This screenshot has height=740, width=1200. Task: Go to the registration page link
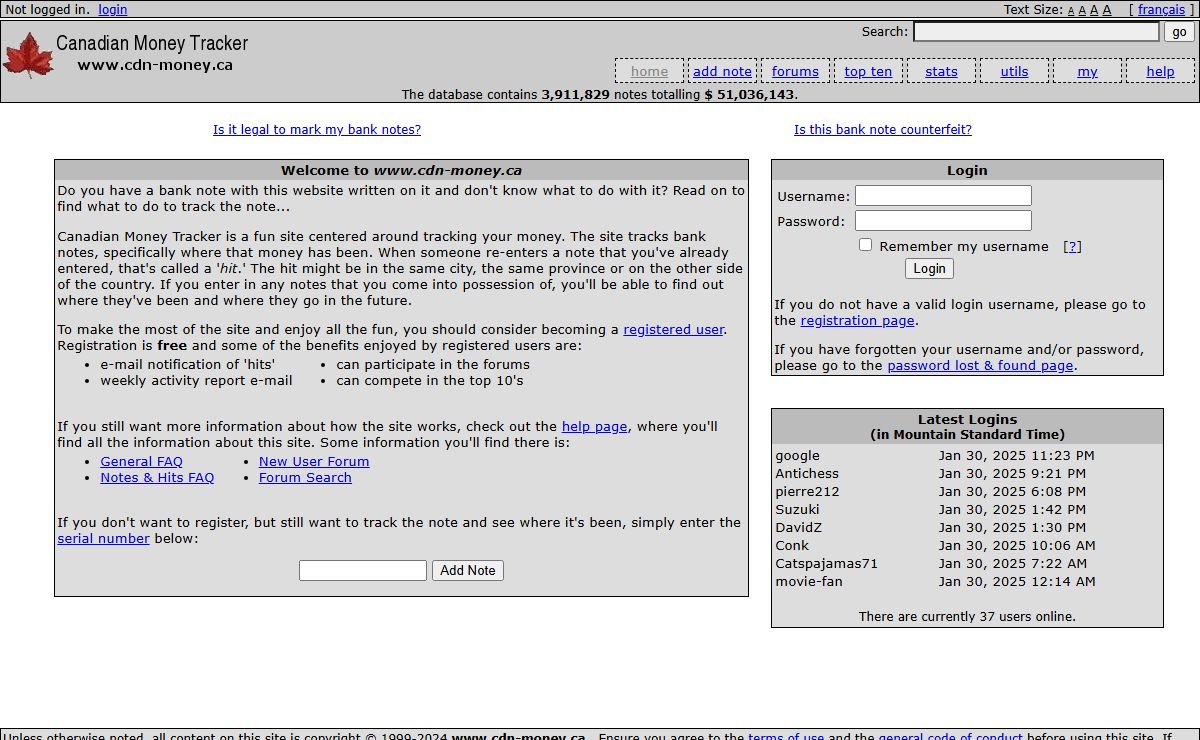(857, 320)
